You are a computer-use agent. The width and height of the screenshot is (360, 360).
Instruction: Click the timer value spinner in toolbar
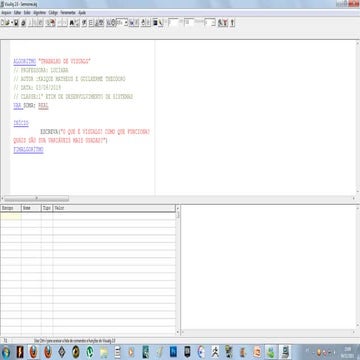point(214,23)
